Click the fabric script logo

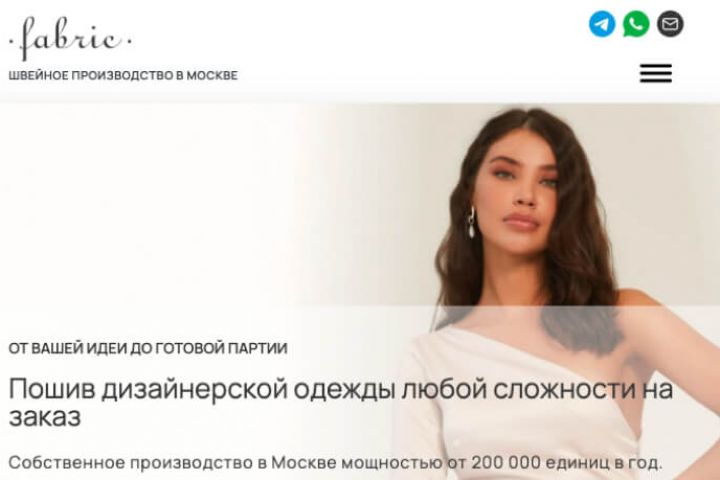70,38
